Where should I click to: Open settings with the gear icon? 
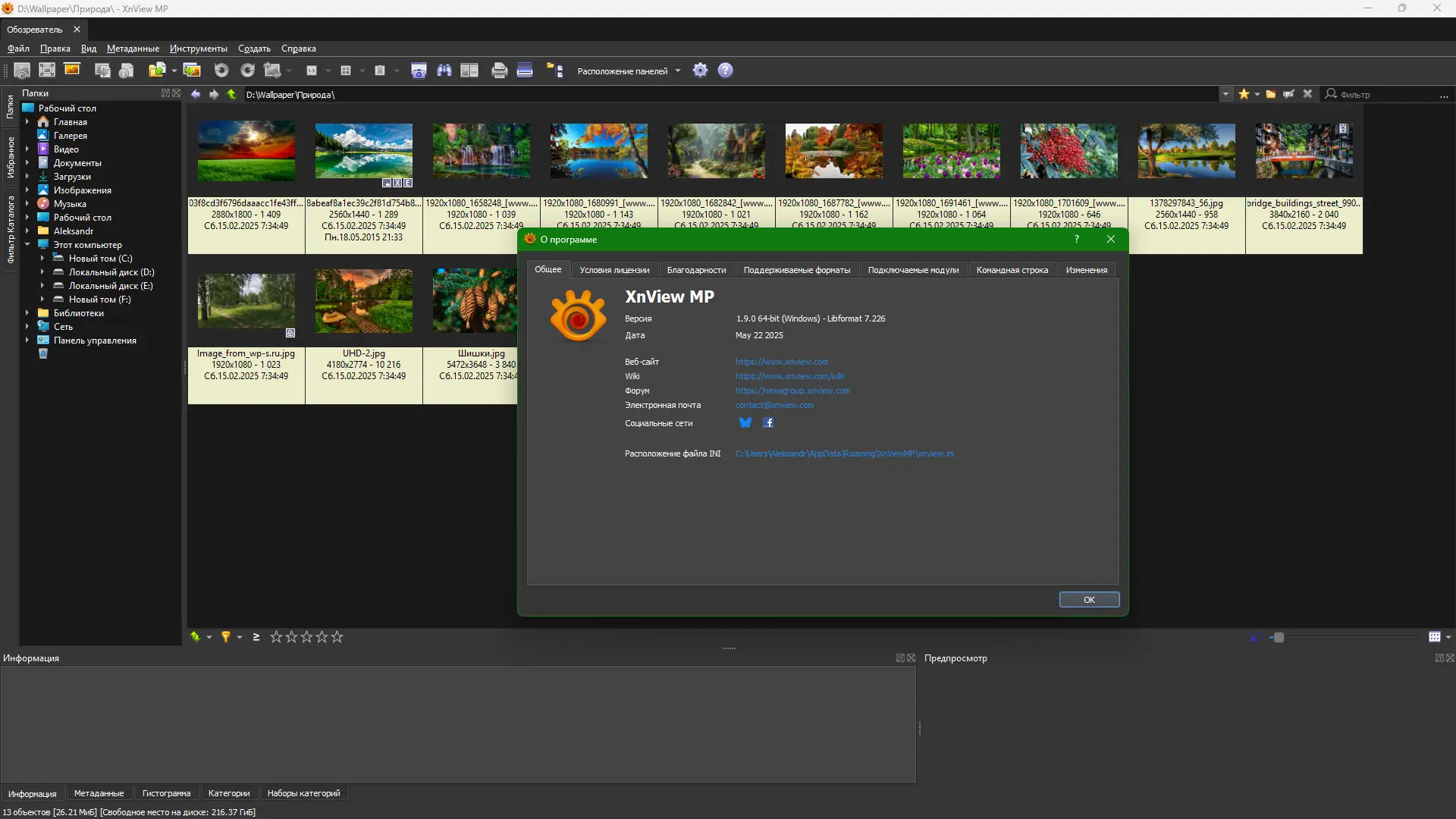click(700, 71)
